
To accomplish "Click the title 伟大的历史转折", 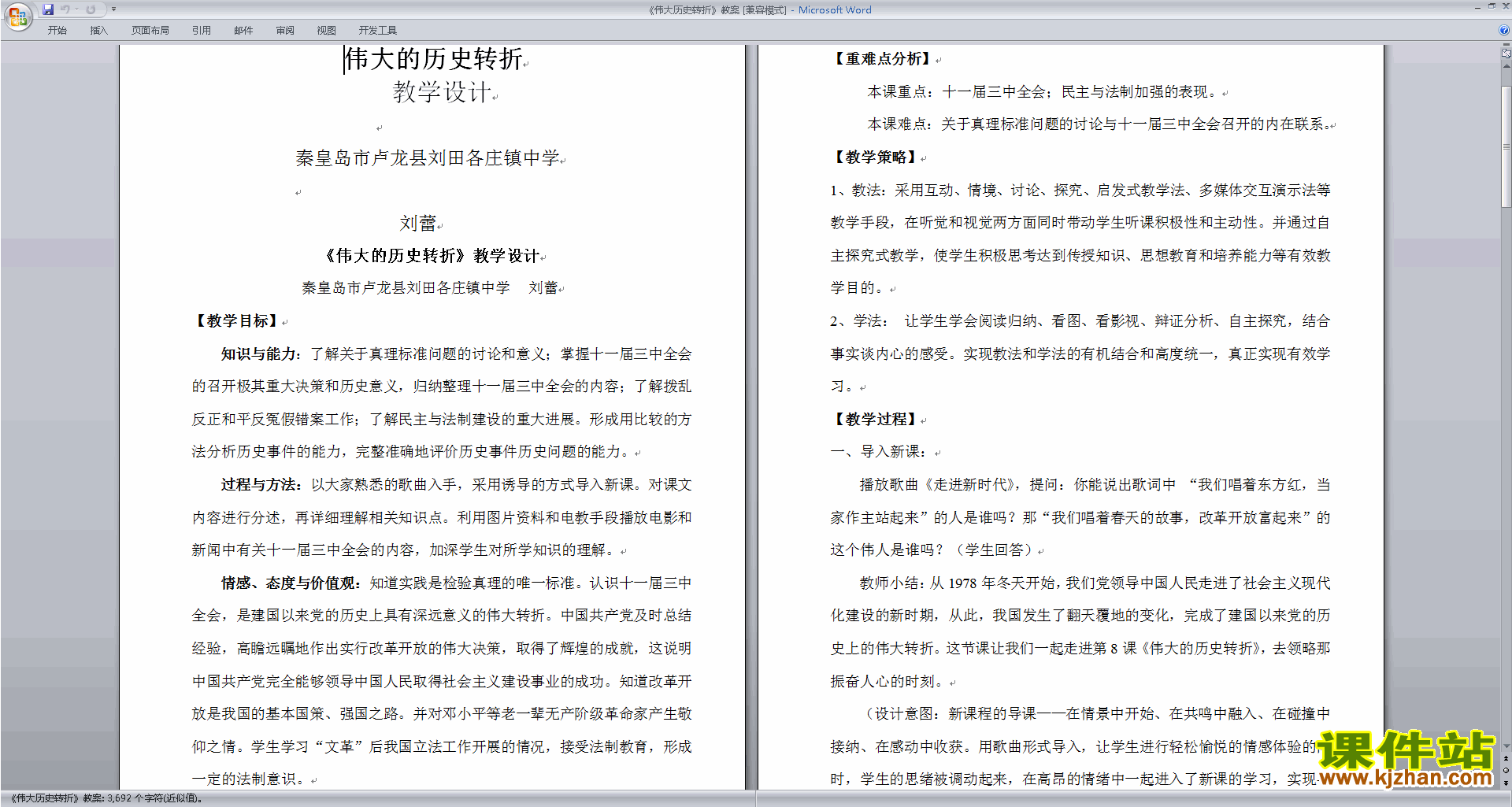I will [x=434, y=59].
